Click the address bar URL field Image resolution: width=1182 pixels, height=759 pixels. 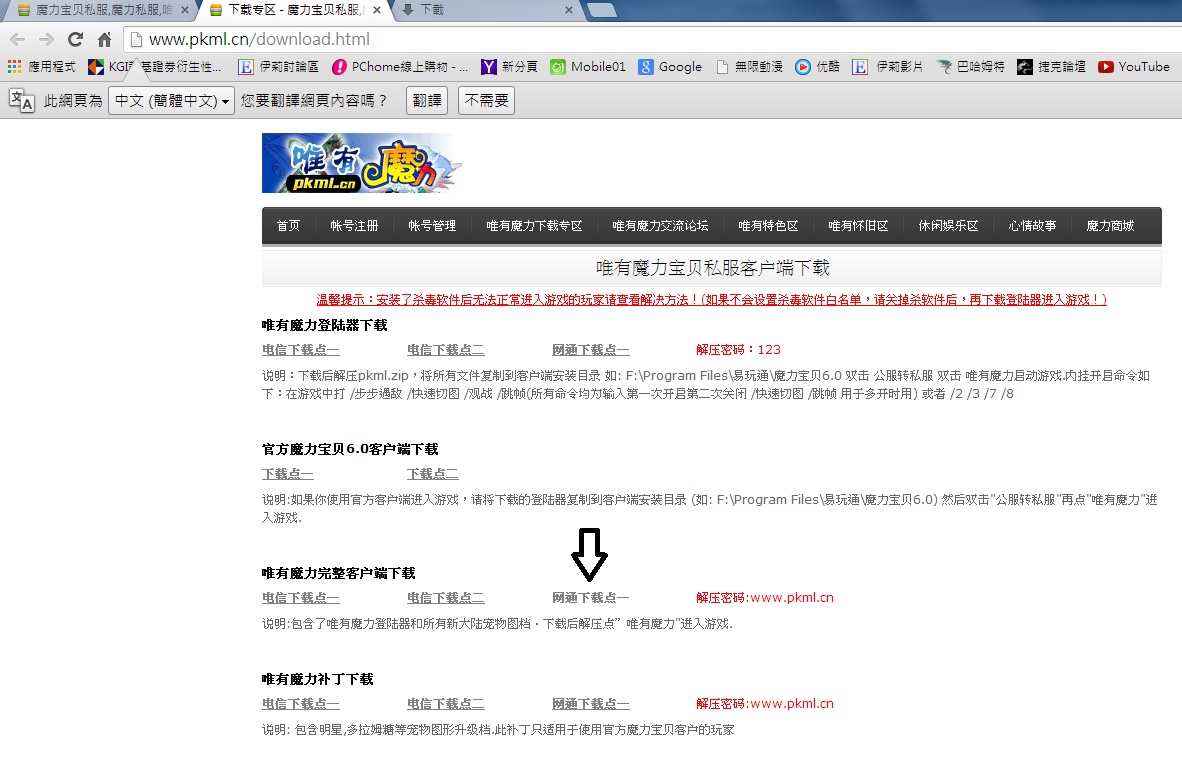point(600,40)
